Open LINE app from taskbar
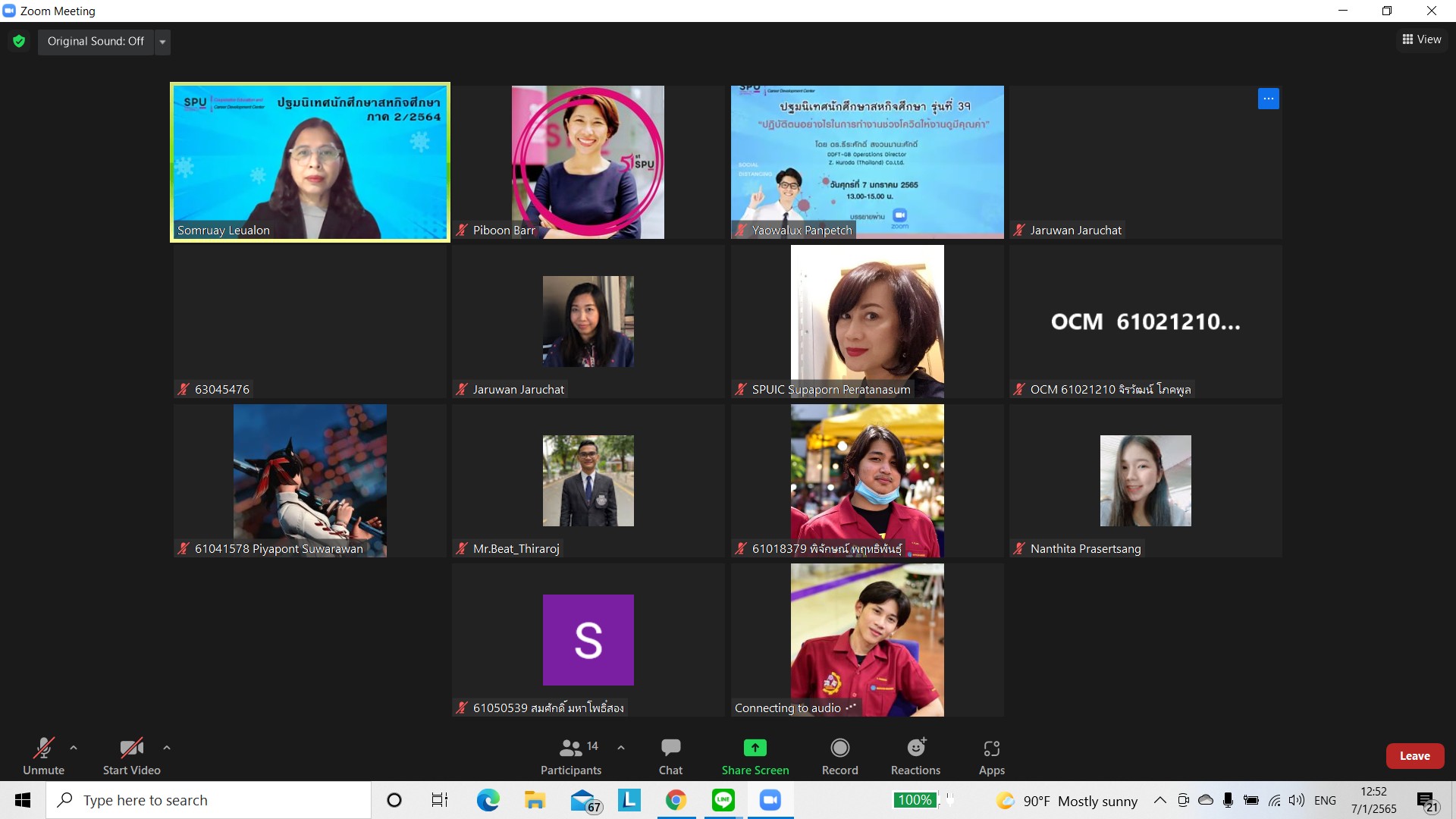1456x819 pixels. [x=723, y=800]
